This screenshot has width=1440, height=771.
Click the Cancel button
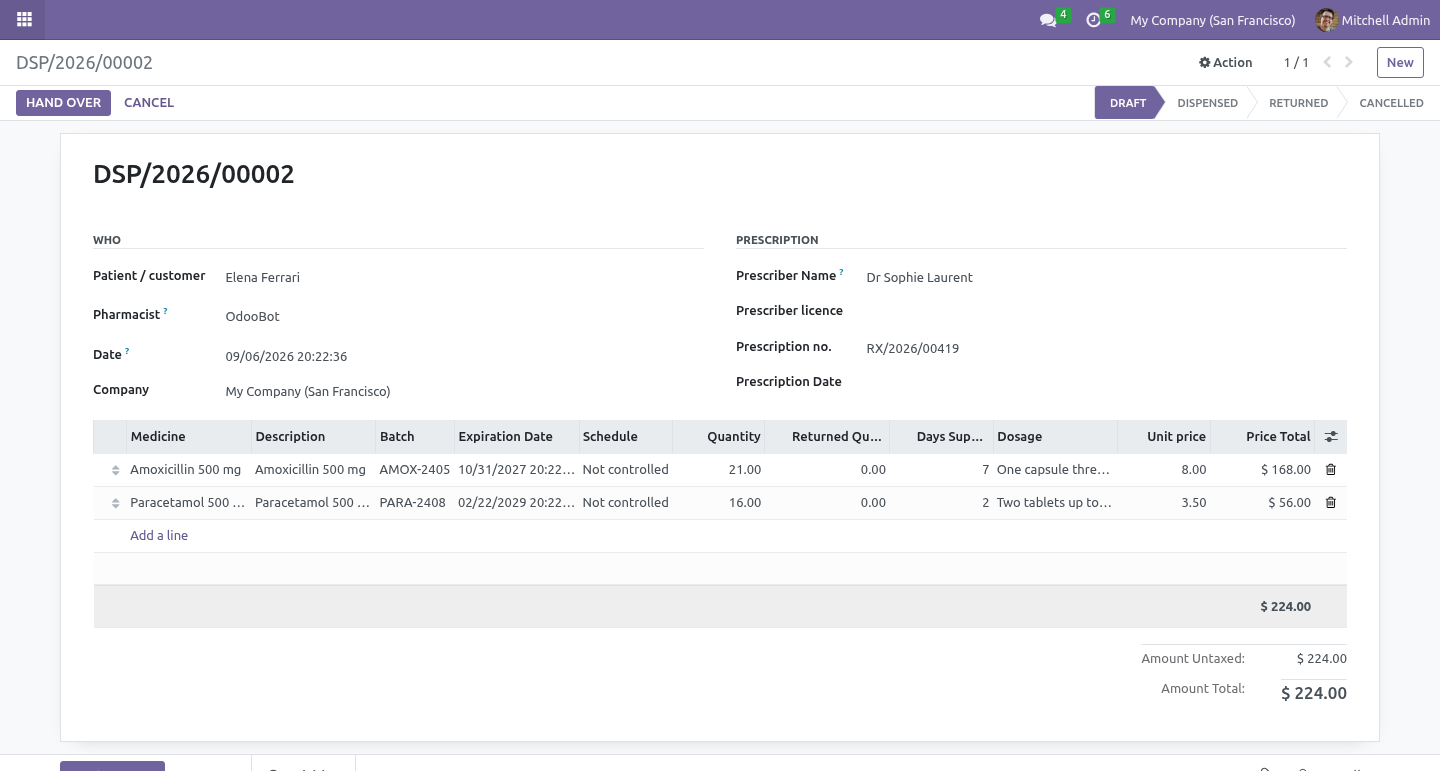click(x=149, y=103)
